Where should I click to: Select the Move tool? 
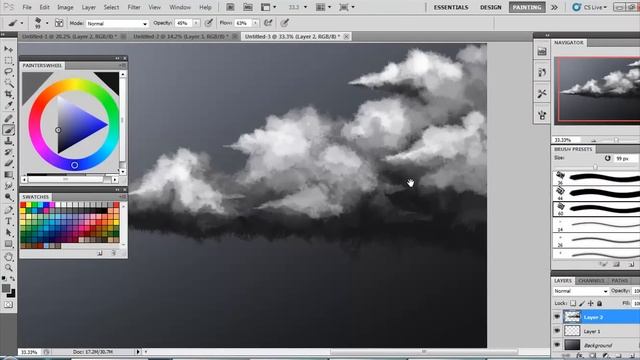click(x=8, y=49)
